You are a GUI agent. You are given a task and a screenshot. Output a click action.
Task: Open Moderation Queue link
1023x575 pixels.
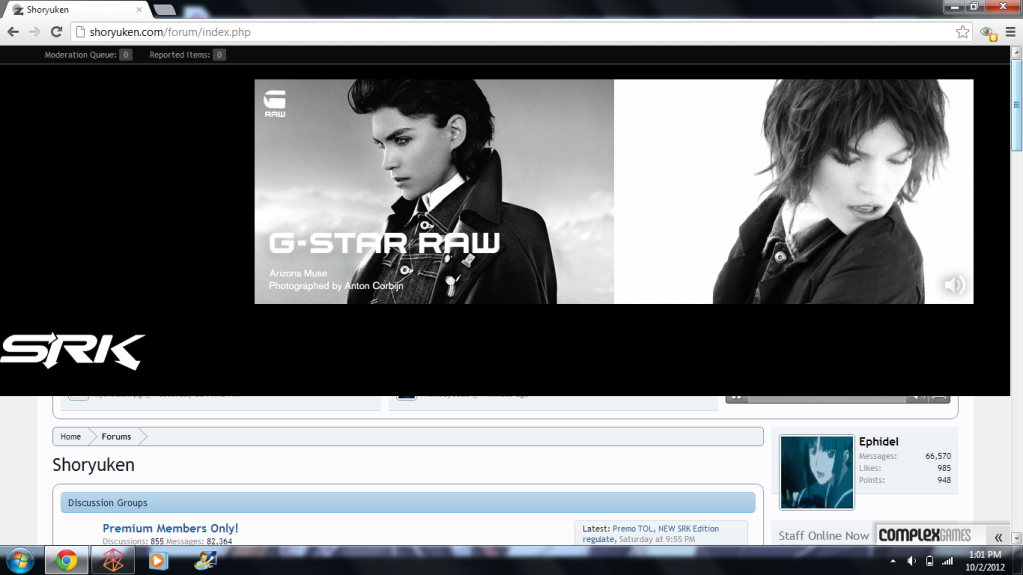pyautogui.click(x=87, y=55)
